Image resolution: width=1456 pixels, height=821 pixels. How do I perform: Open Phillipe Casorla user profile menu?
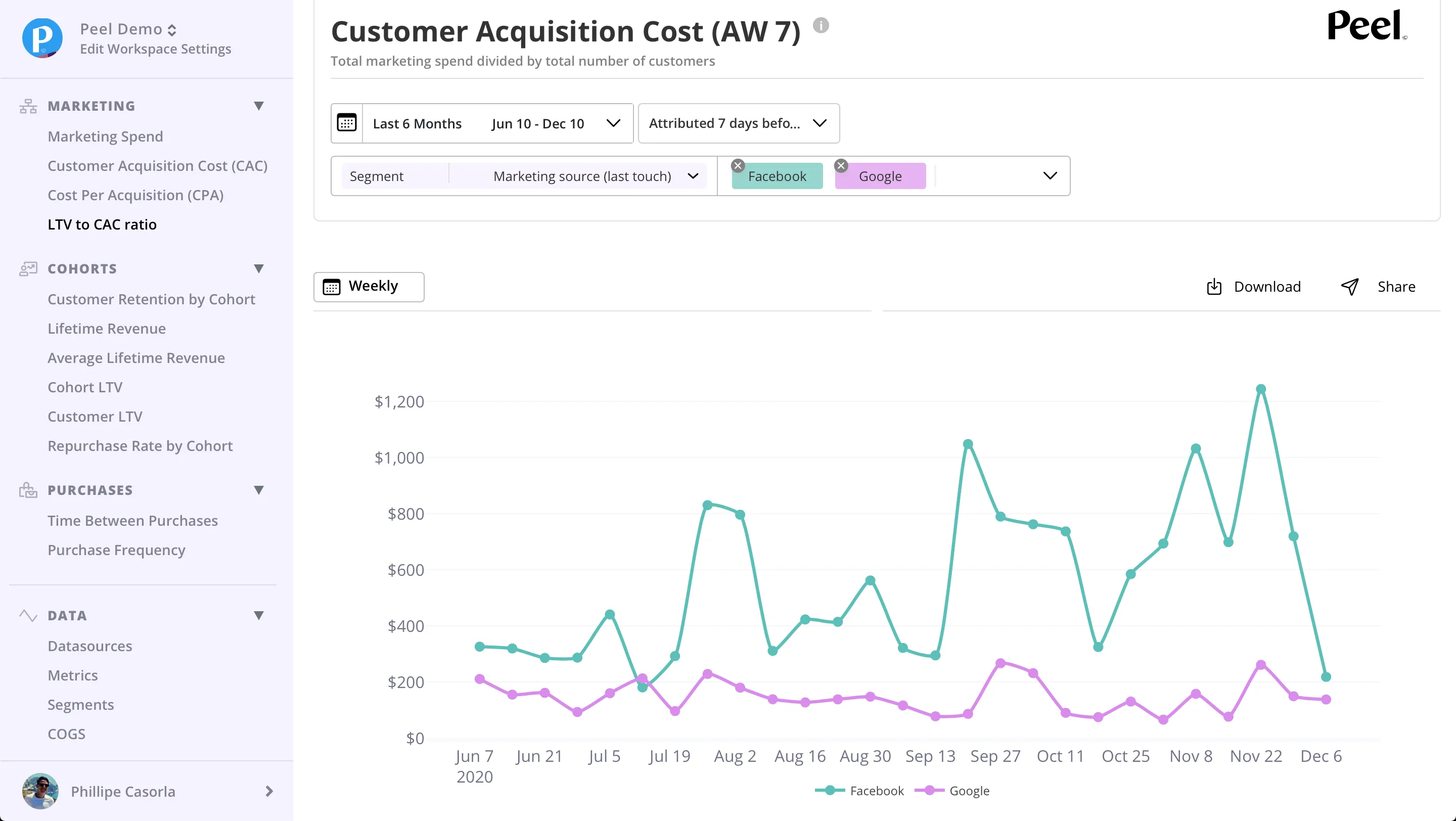click(x=147, y=791)
